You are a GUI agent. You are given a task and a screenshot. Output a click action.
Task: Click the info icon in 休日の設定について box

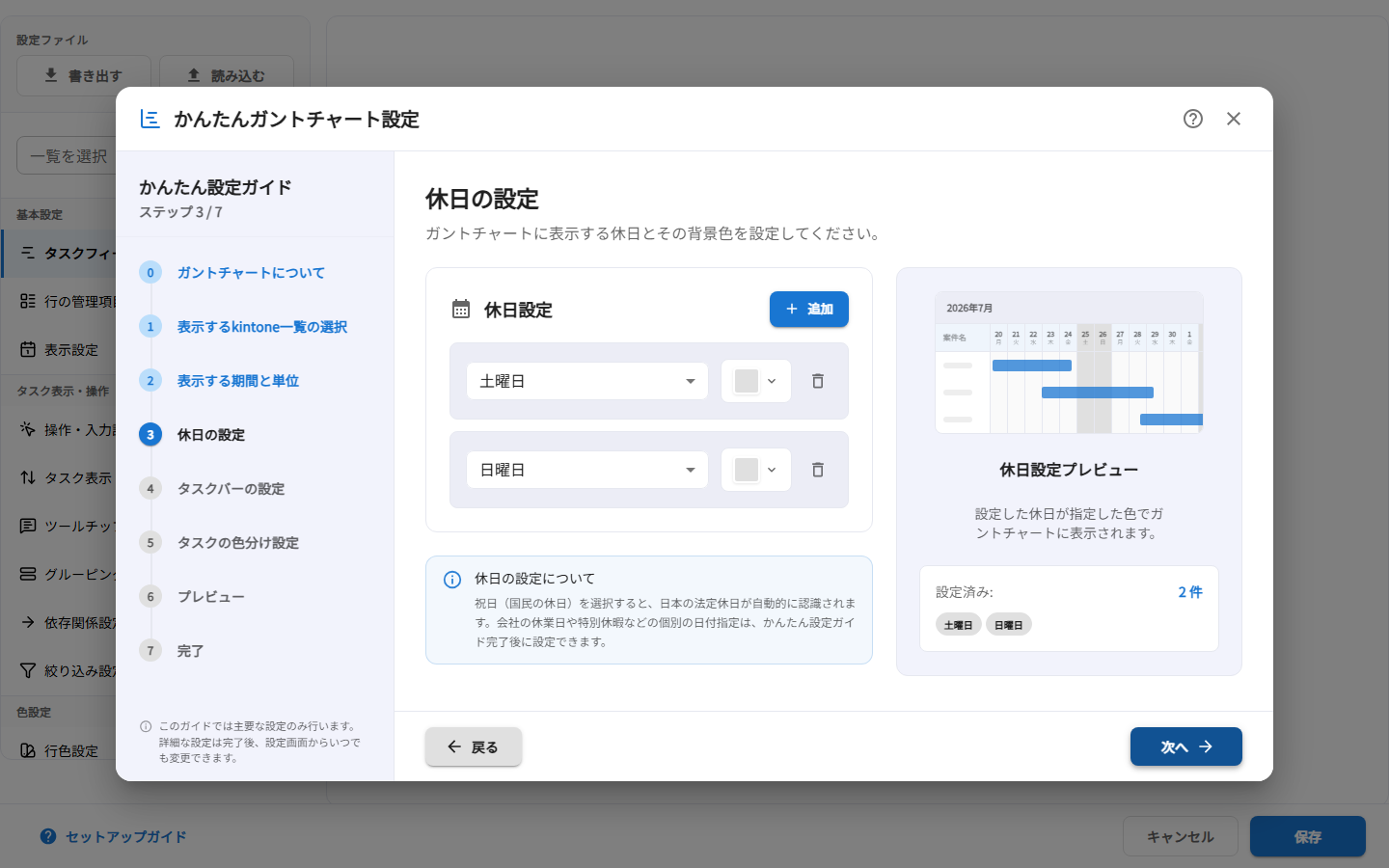point(451,580)
